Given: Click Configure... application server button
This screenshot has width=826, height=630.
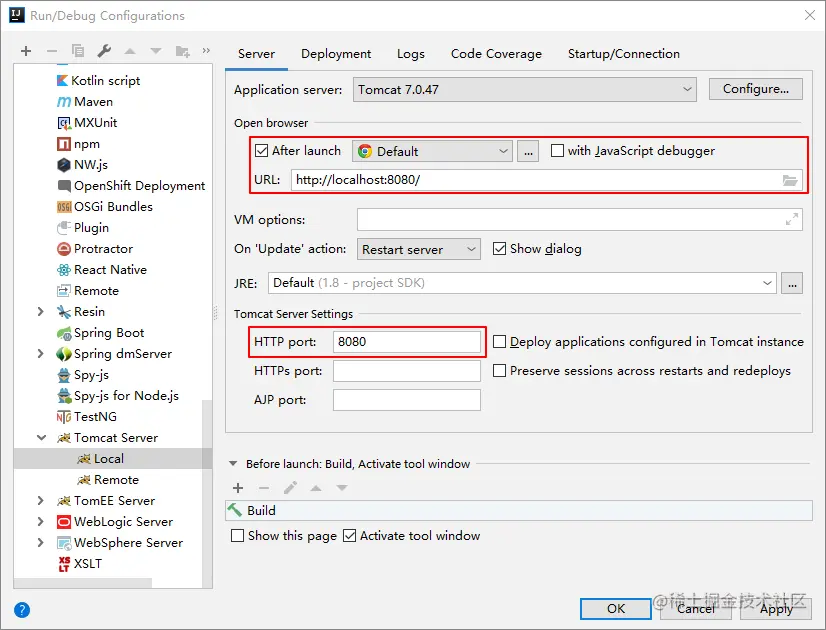Looking at the screenshot, I should [755, 89].
